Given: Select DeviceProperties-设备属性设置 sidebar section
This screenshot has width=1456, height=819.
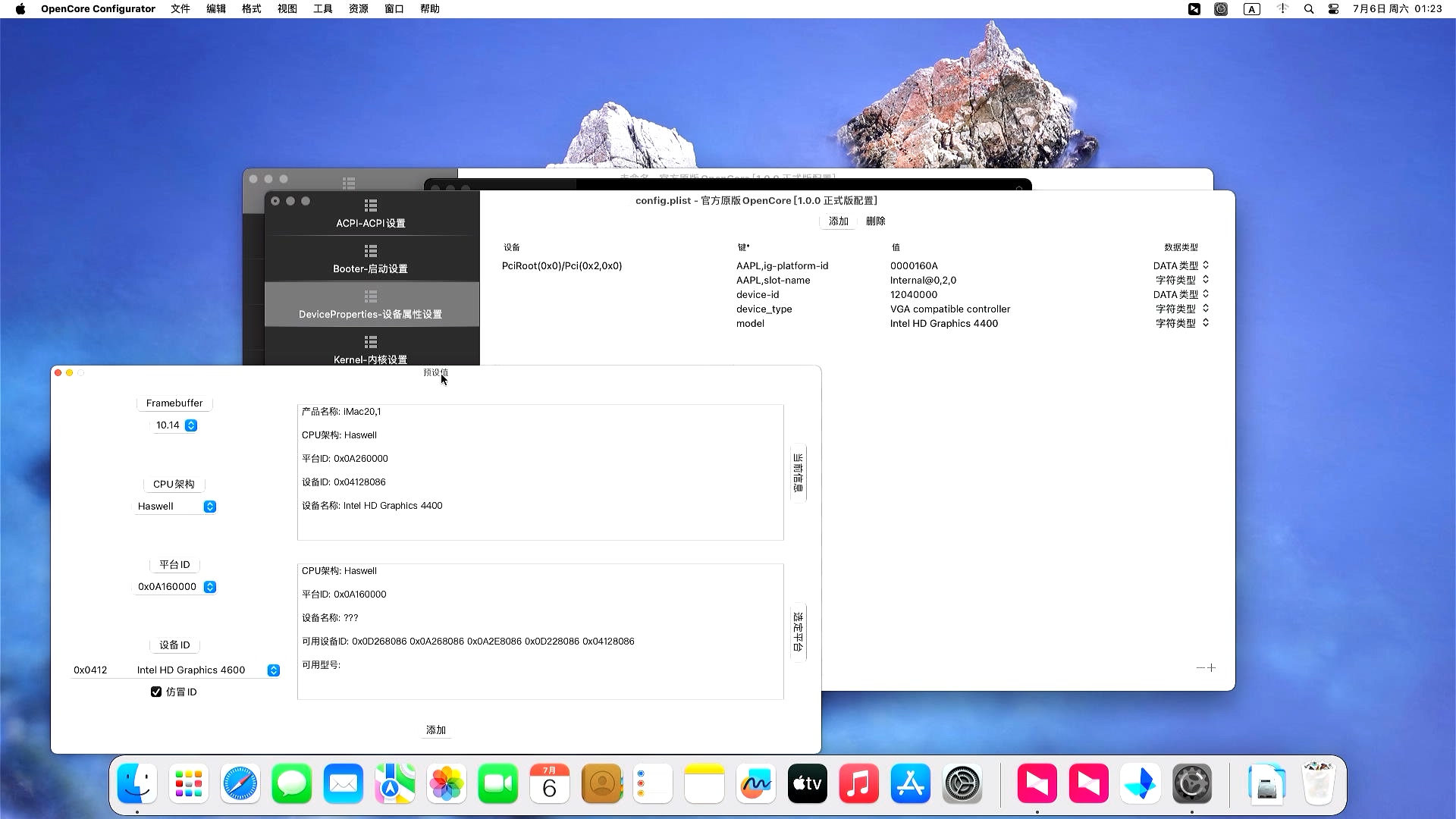Looking at the screenshot, I should 371,305.
